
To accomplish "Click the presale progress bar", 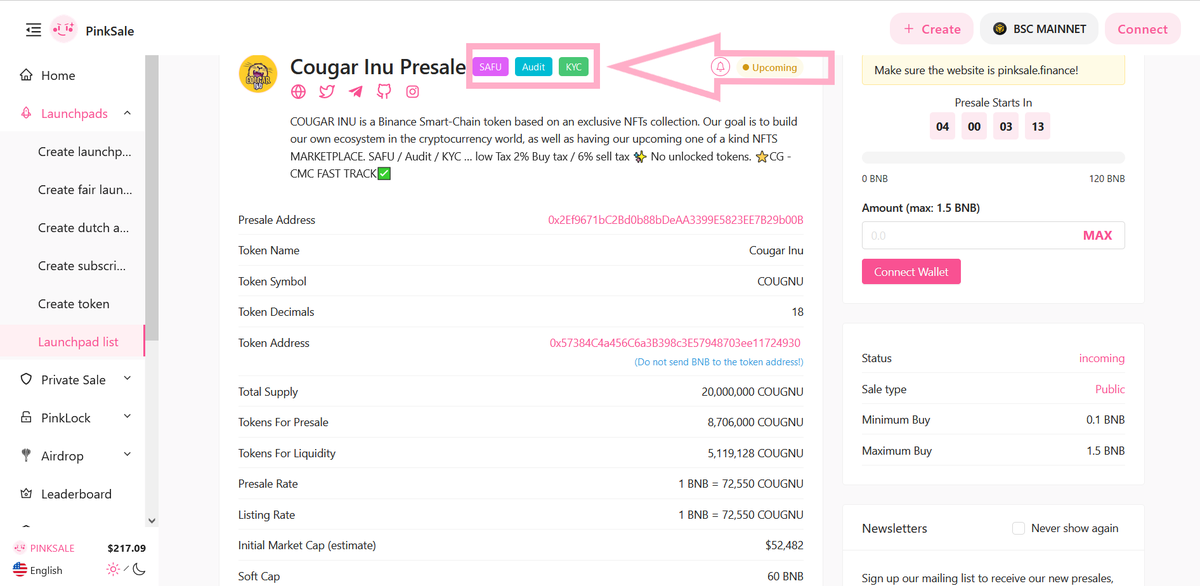I will 993,158.
